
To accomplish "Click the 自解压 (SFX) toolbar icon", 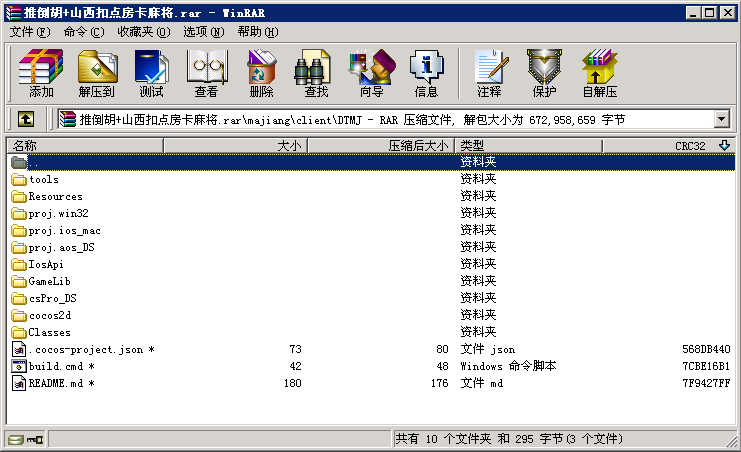I will click(x=599, y=73).
